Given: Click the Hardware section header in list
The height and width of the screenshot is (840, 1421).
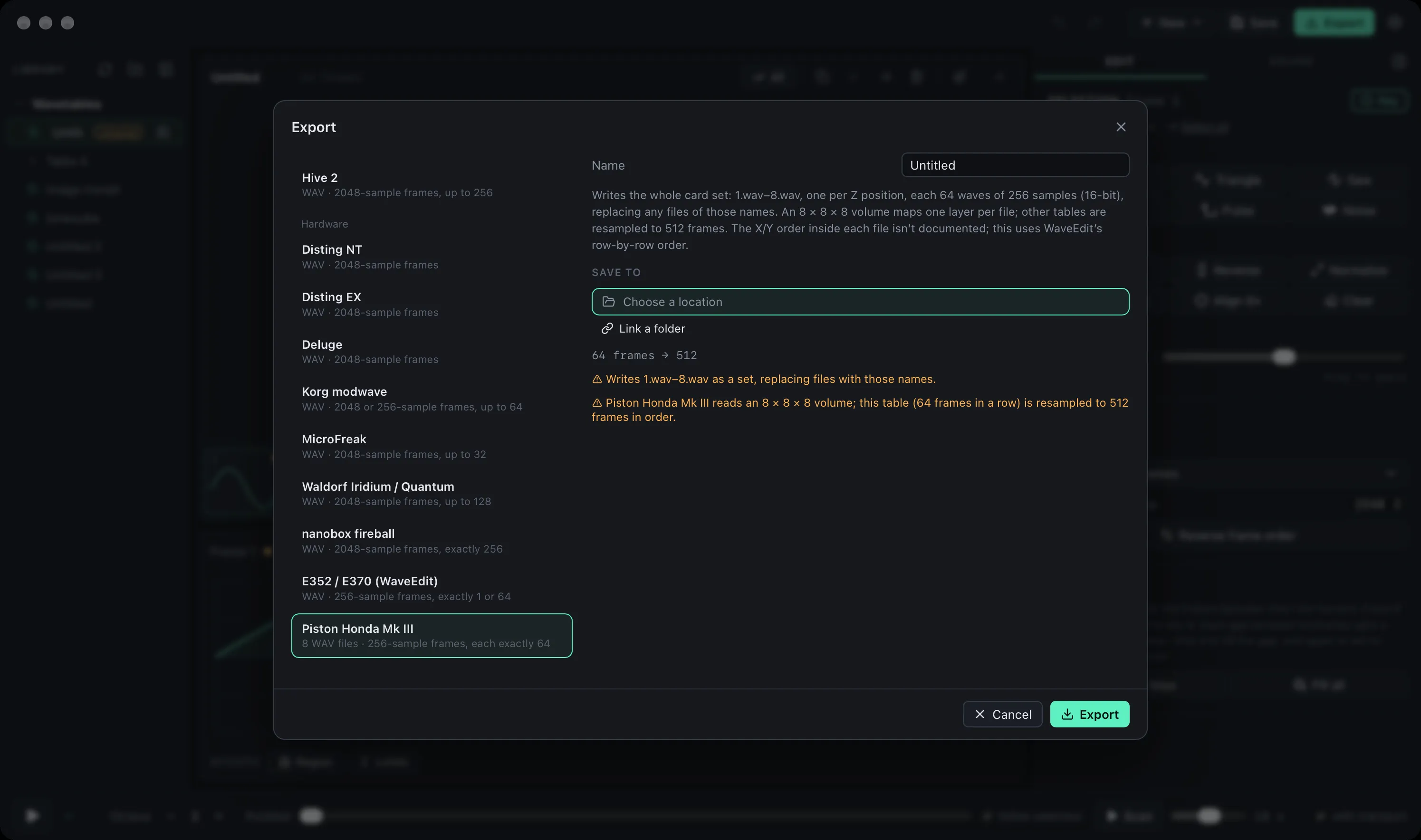Looking at the screenshot, I should pyautogui.click(x=325, y=224).
